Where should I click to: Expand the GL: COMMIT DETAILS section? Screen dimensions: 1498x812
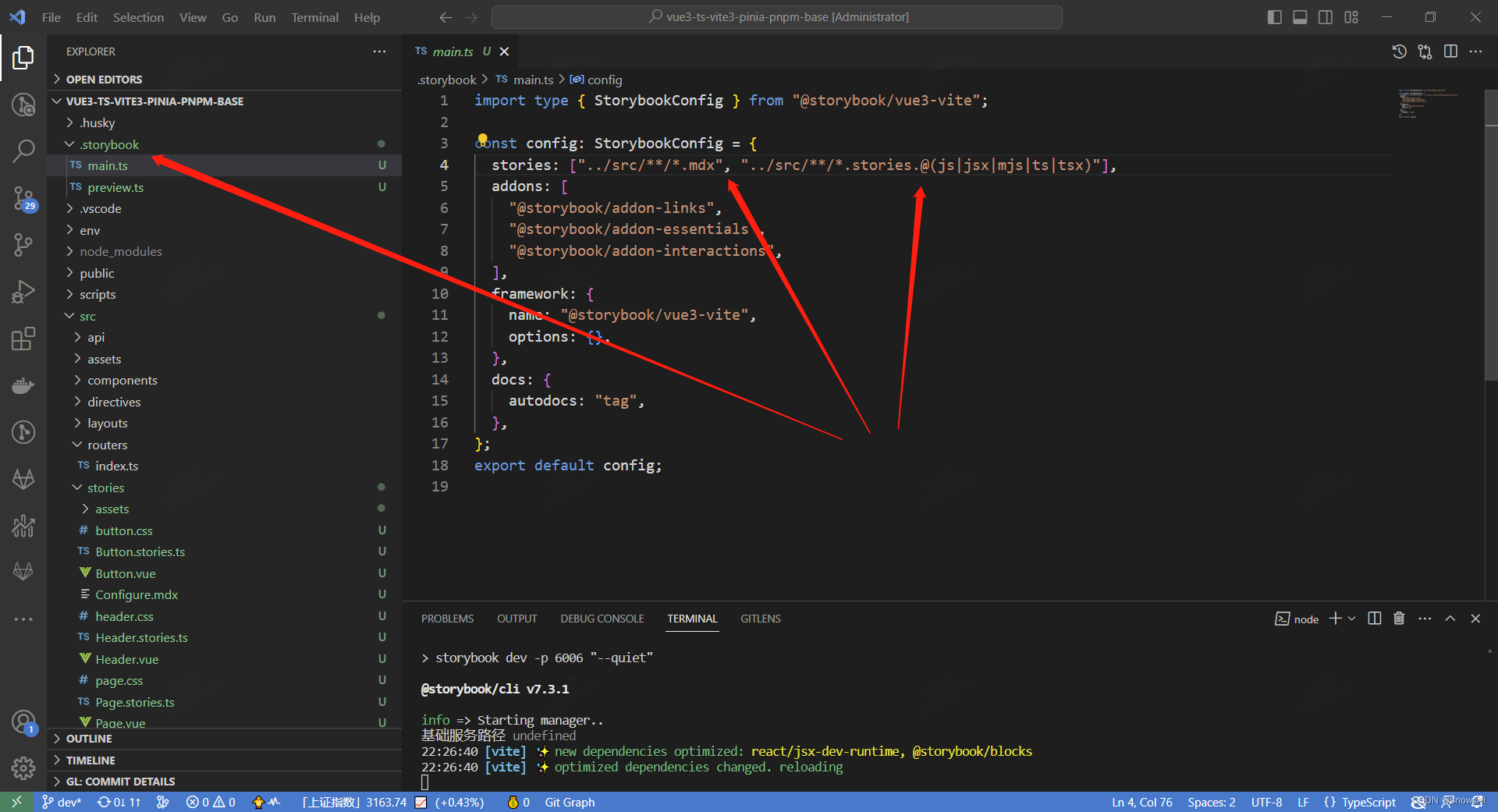(x=225, y=781)
